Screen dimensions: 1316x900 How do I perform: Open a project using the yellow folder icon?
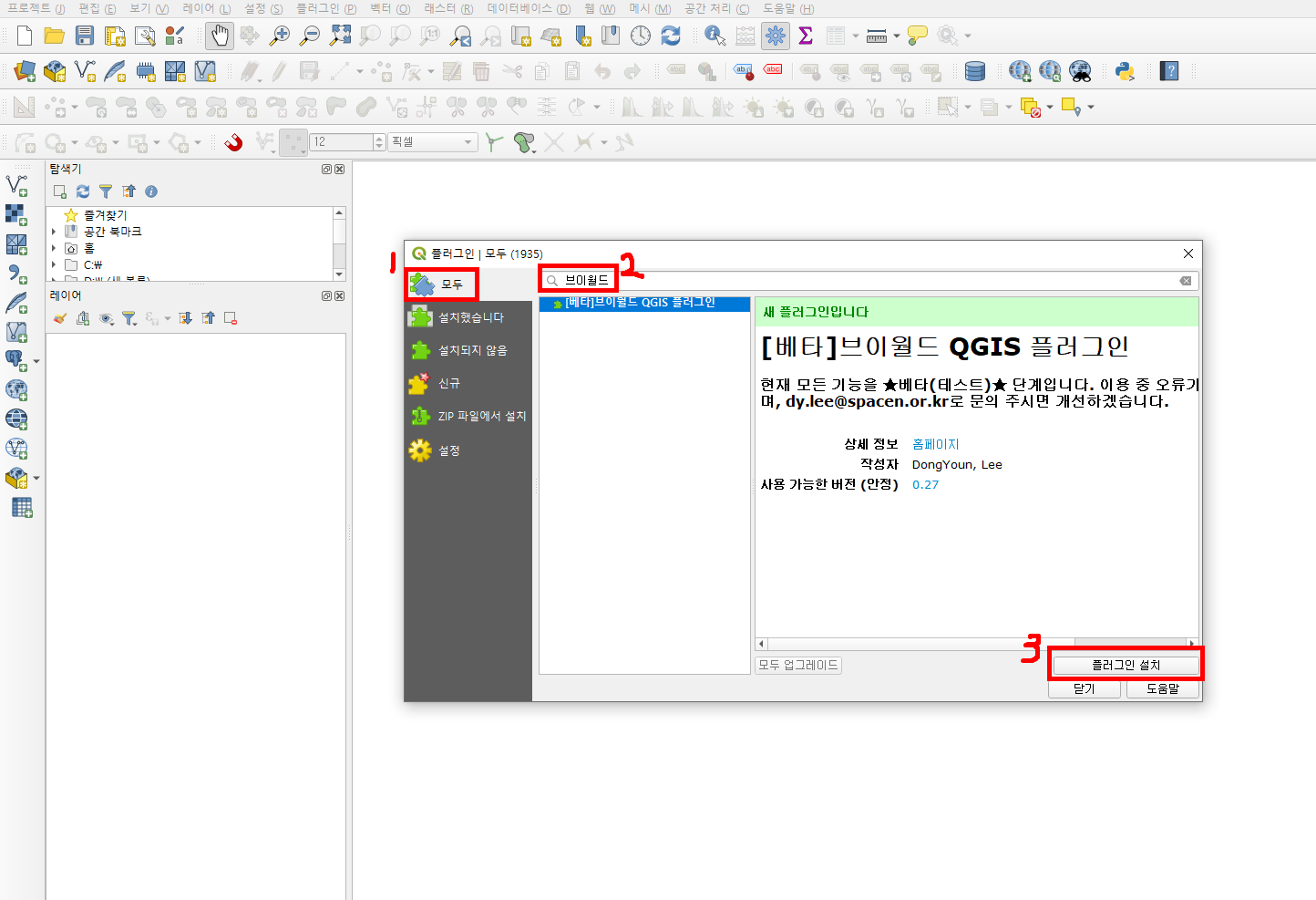55,36
